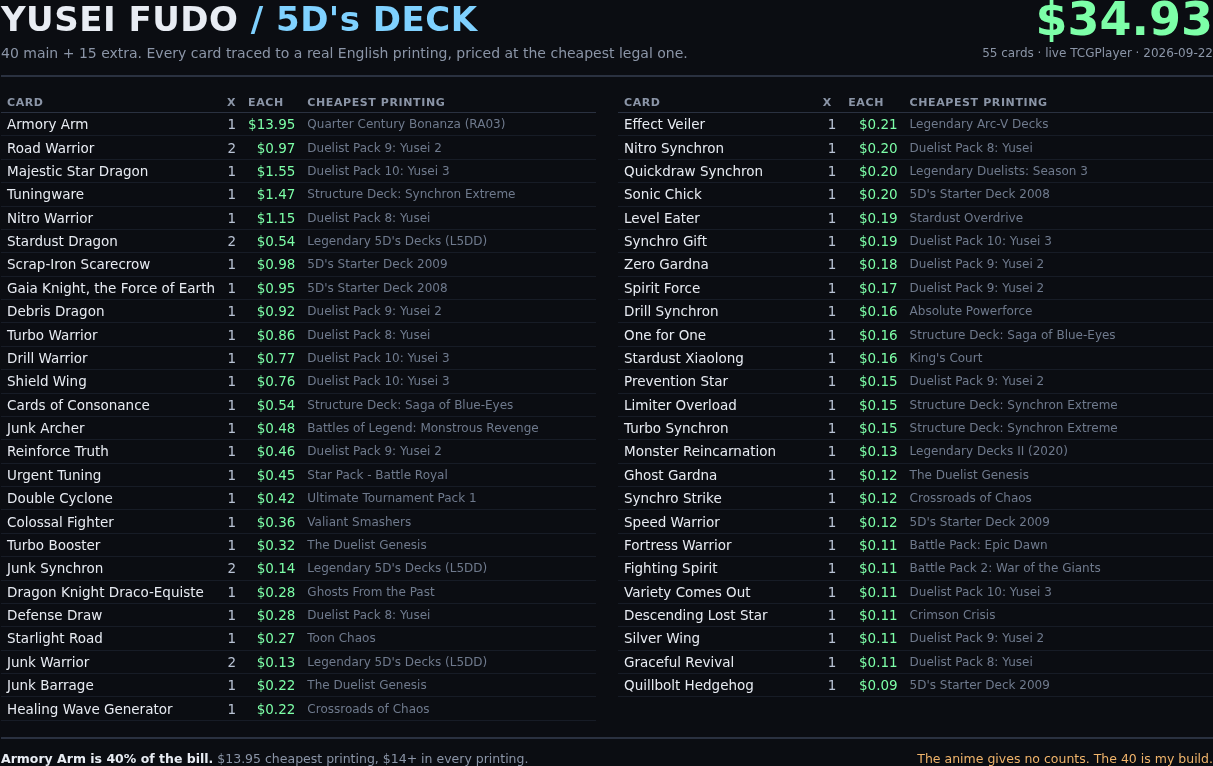Select Legendary Arc-V Decks printing
The width and height of the screenshot is (1213, 766).
tap(979, 124)
